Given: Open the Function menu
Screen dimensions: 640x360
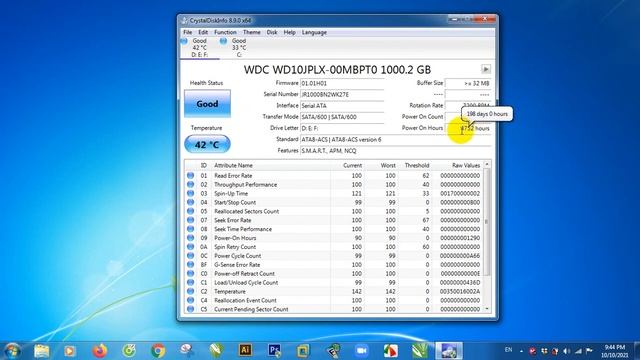Looking at the screenshot, I should tap(225, 32).
